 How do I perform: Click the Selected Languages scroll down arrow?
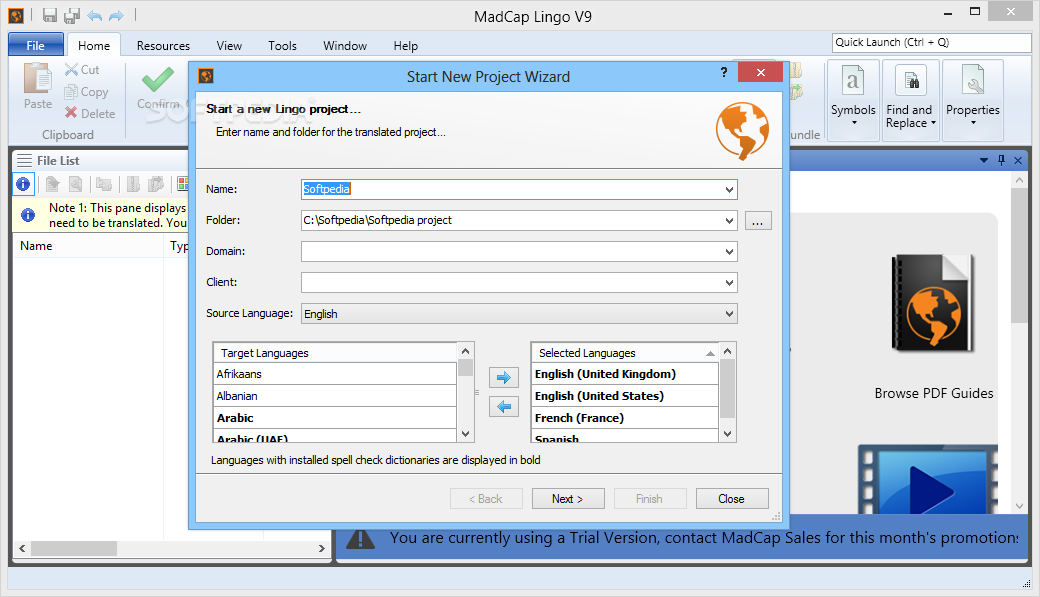click(x=728, y=434)
